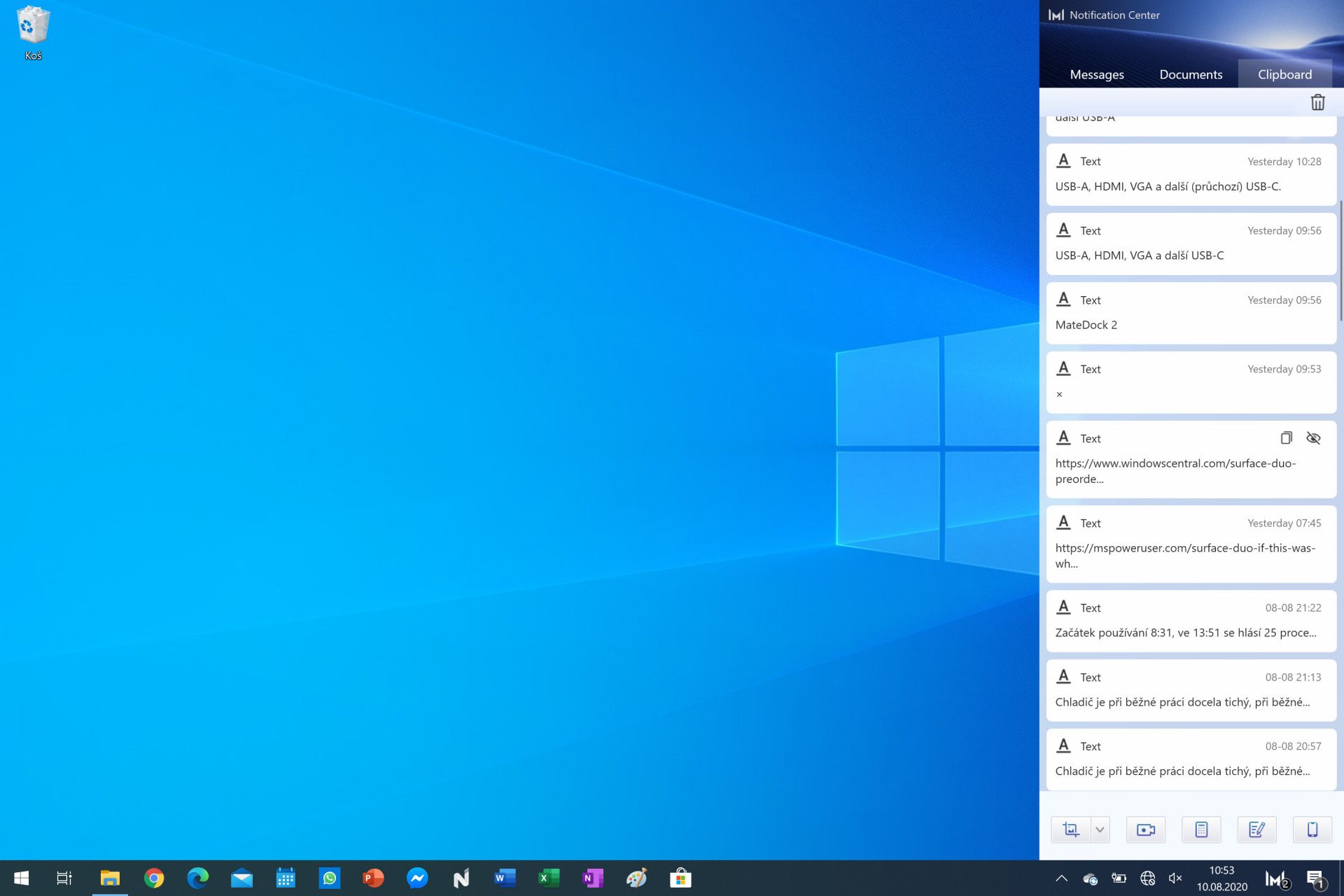Viewport: 1344px width, 896px height.
Task: Launch OneNote from the taskbar
Action: coord(593,878)
